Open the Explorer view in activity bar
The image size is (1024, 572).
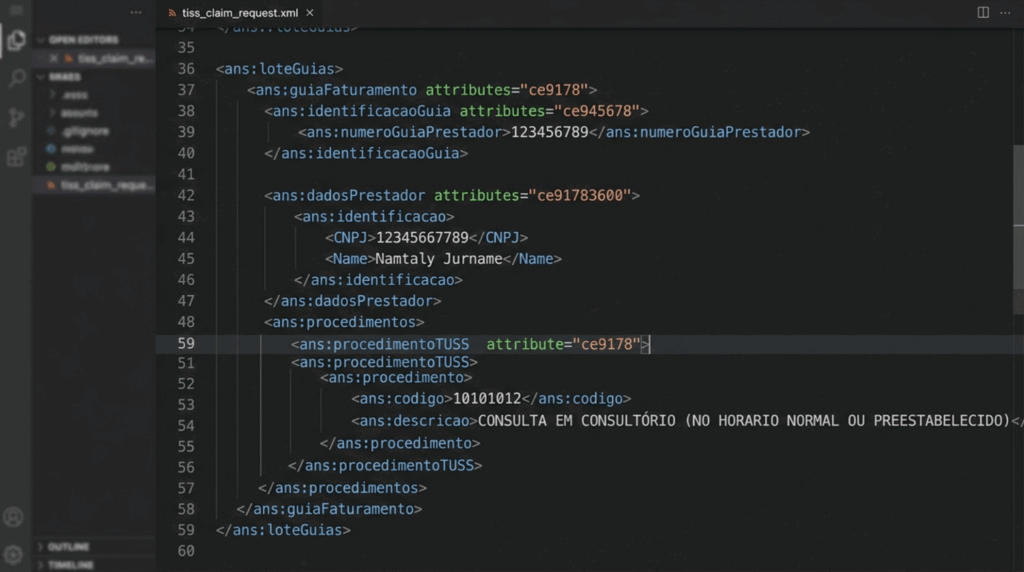click(16, 41)
